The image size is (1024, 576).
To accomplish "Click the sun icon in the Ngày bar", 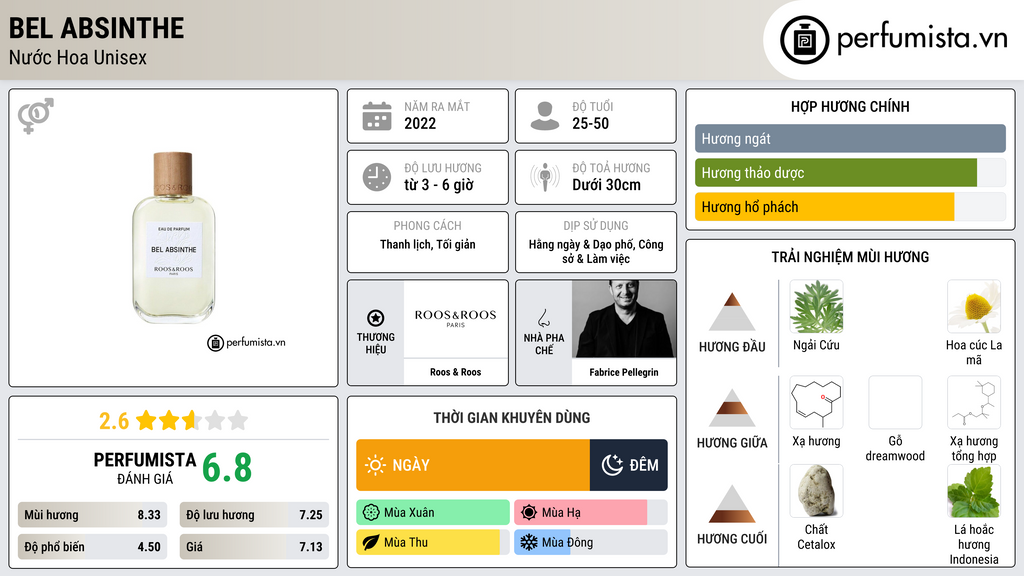I will pyautogui.click(x=376, y=465).
